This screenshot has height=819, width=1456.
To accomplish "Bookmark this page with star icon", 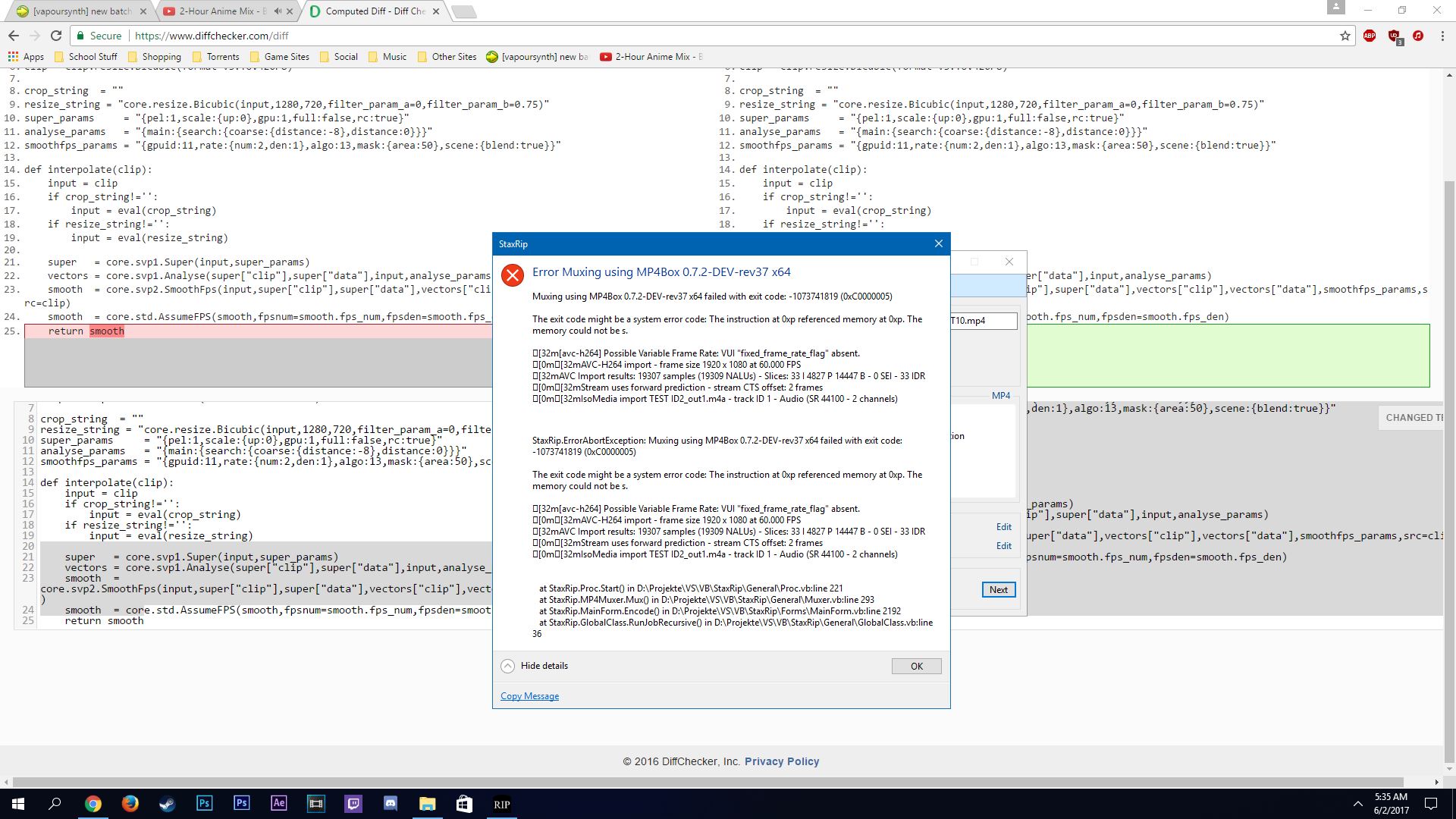I will tap(1345, 36).
